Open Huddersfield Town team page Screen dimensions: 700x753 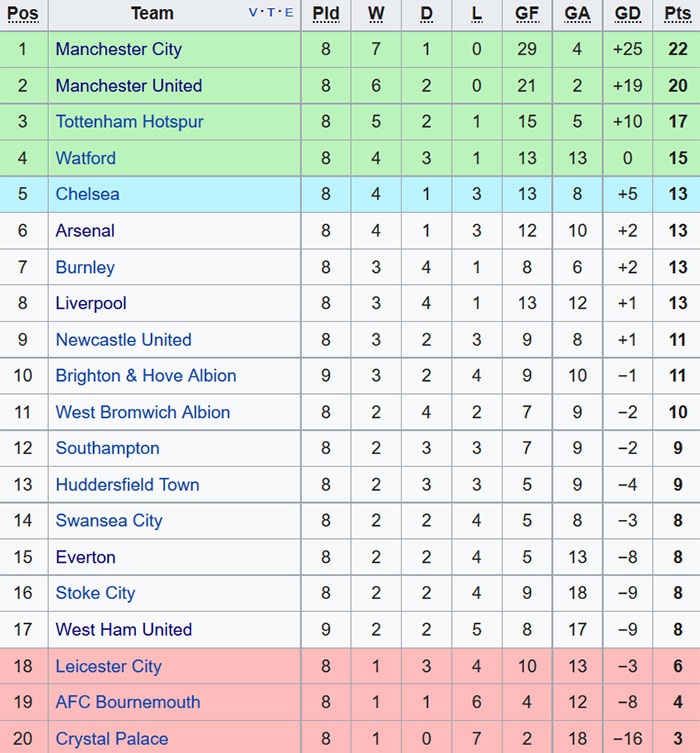127,485
